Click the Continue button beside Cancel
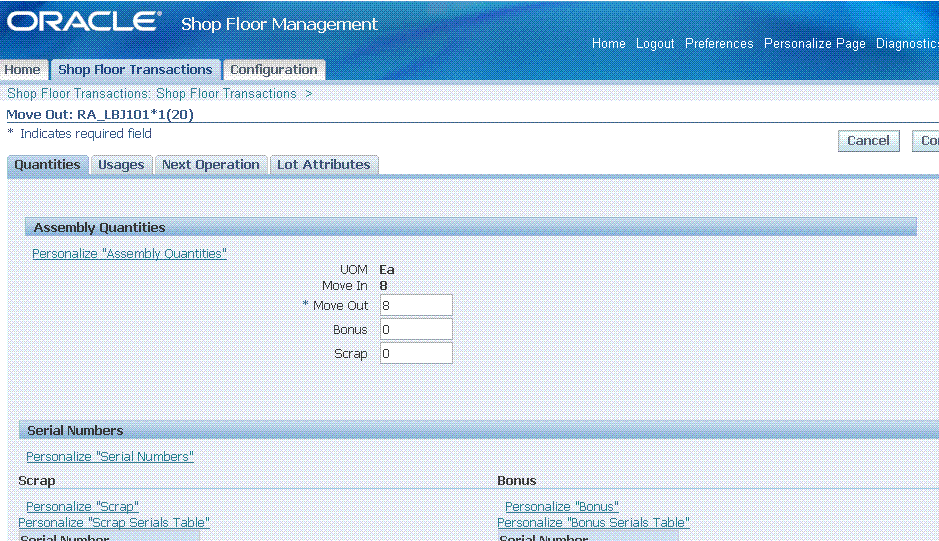This screenshot has width=939, height=541. coord(926,141)
